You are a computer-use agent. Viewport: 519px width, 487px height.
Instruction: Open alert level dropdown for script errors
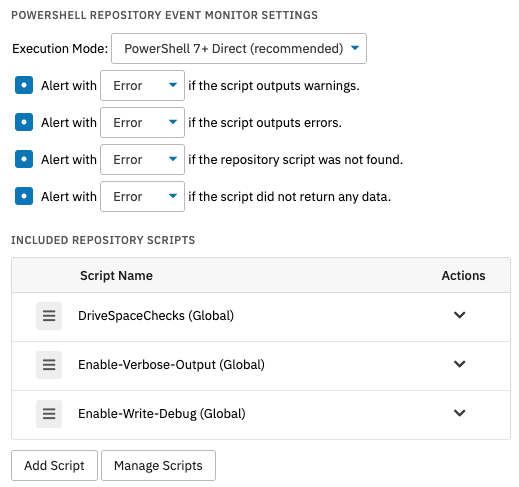(142, 123)
